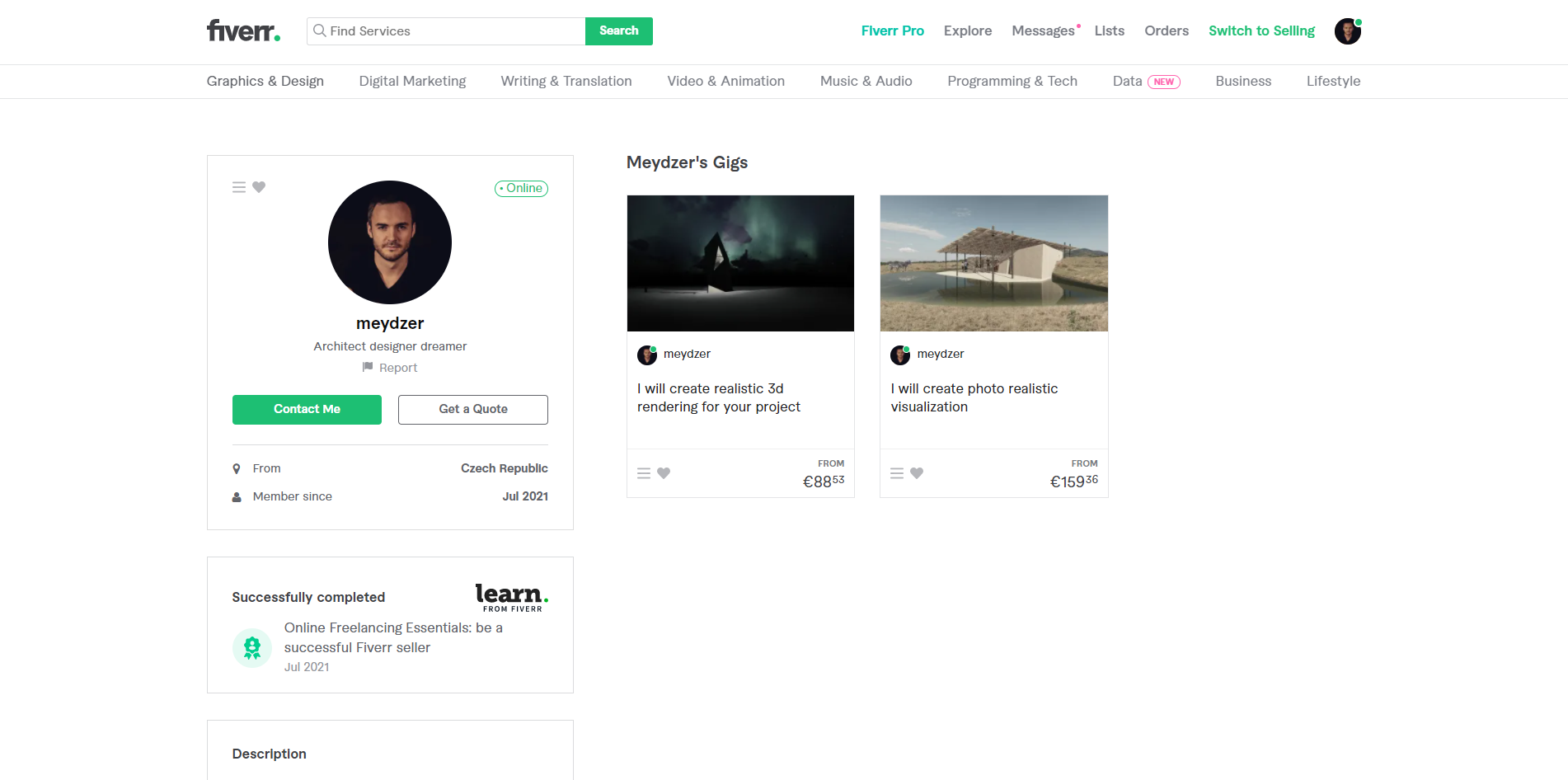Heart the 3d rendering gig
This screenshot has height=780, width=1568.
664,473
